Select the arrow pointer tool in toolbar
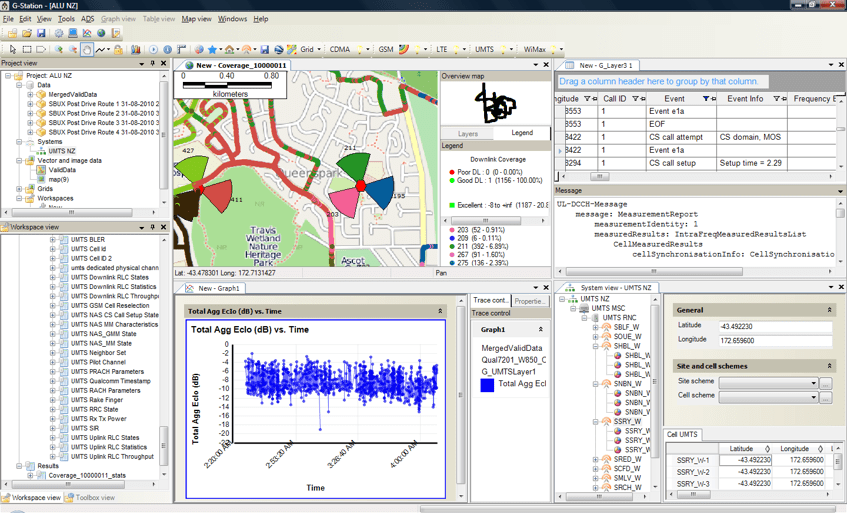 12,49
